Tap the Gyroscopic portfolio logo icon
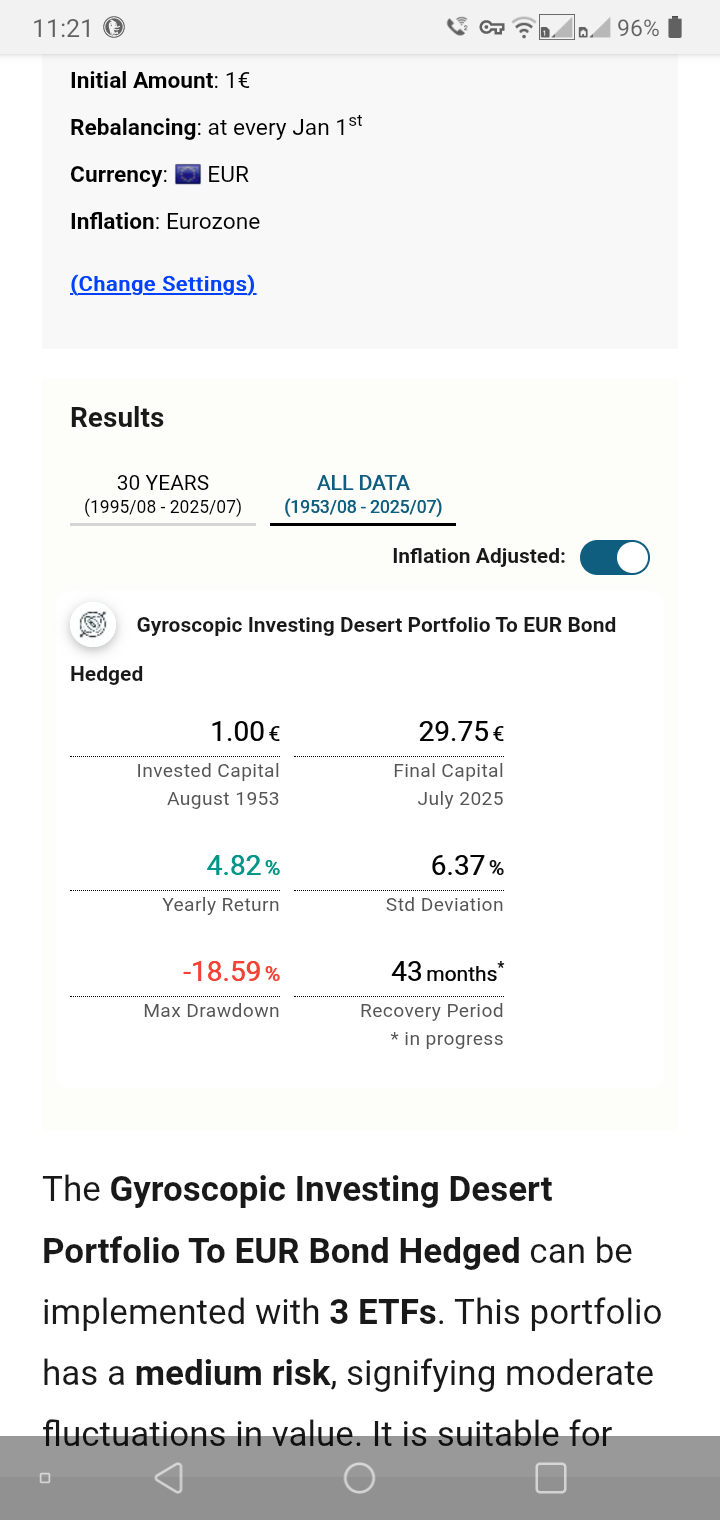 click(93, 625)
